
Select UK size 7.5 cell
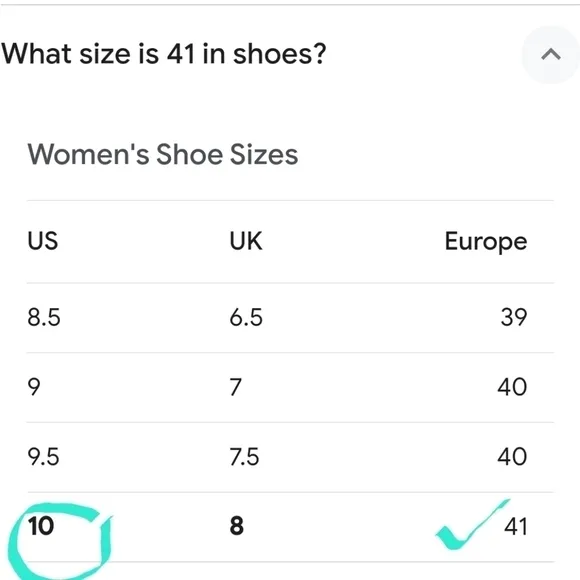click(x=244, y=457)
